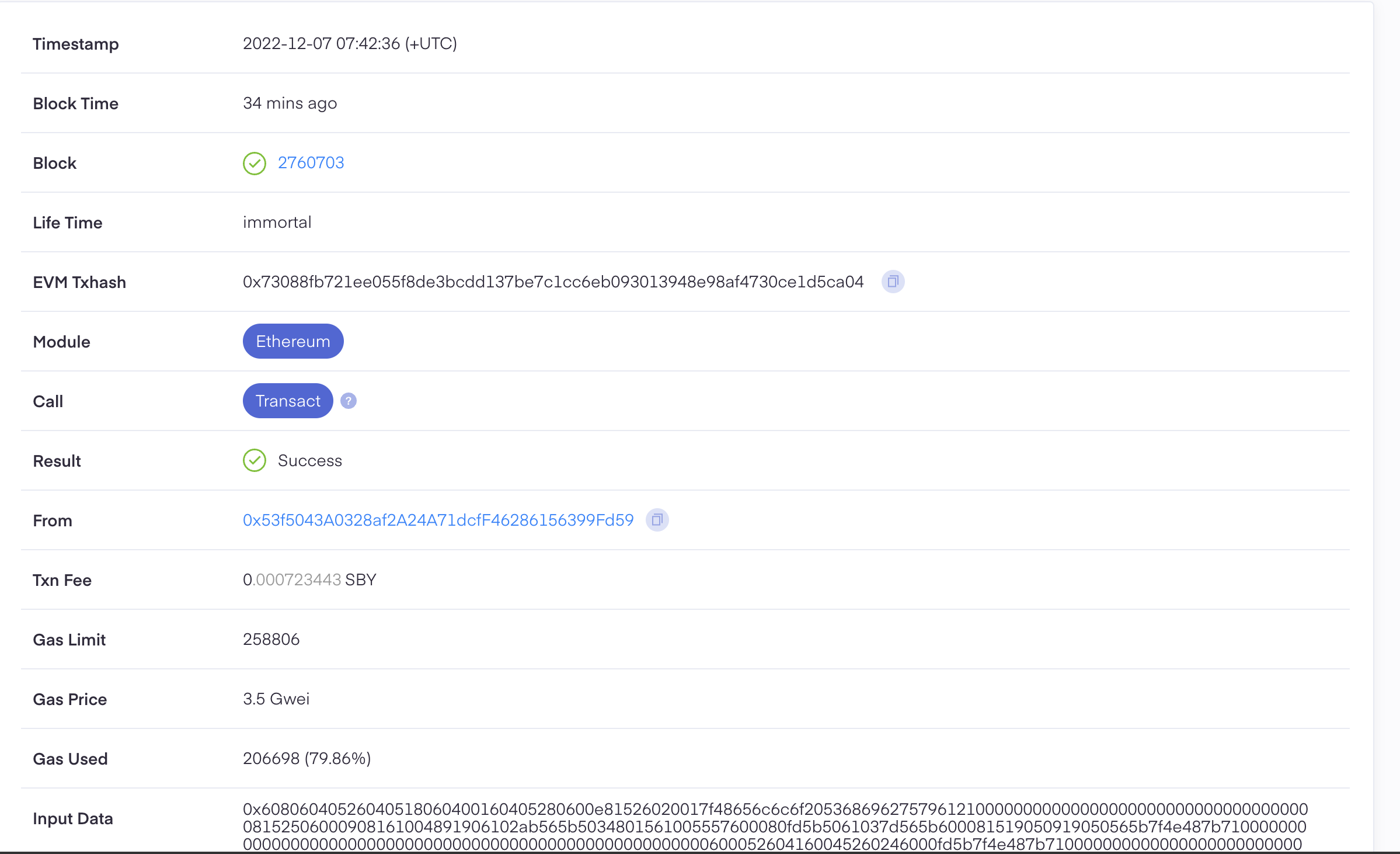Click the Gas Limit value 258806

click(271, 640)
